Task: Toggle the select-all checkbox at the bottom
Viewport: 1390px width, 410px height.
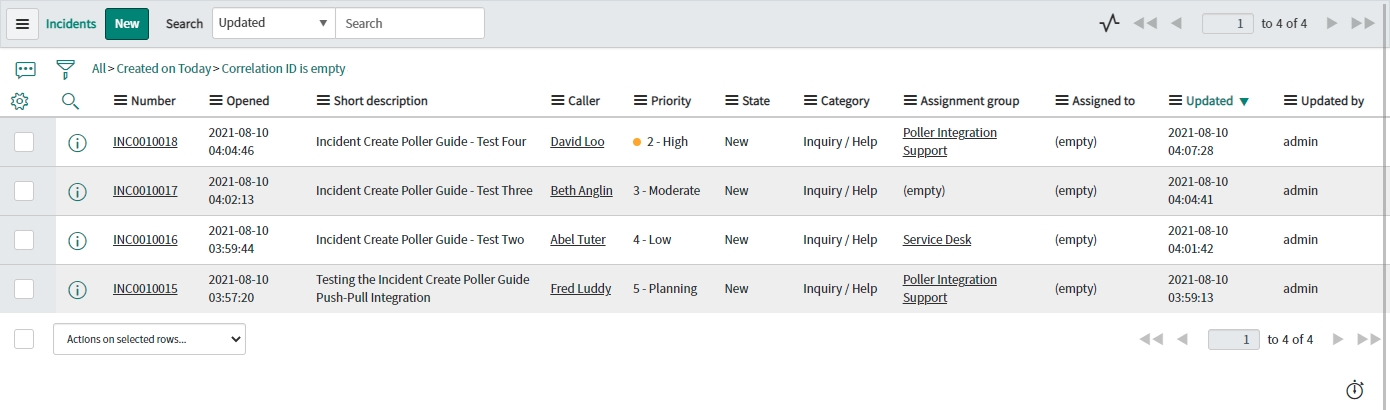Action: pyautogui.click(x=24, y=339)
